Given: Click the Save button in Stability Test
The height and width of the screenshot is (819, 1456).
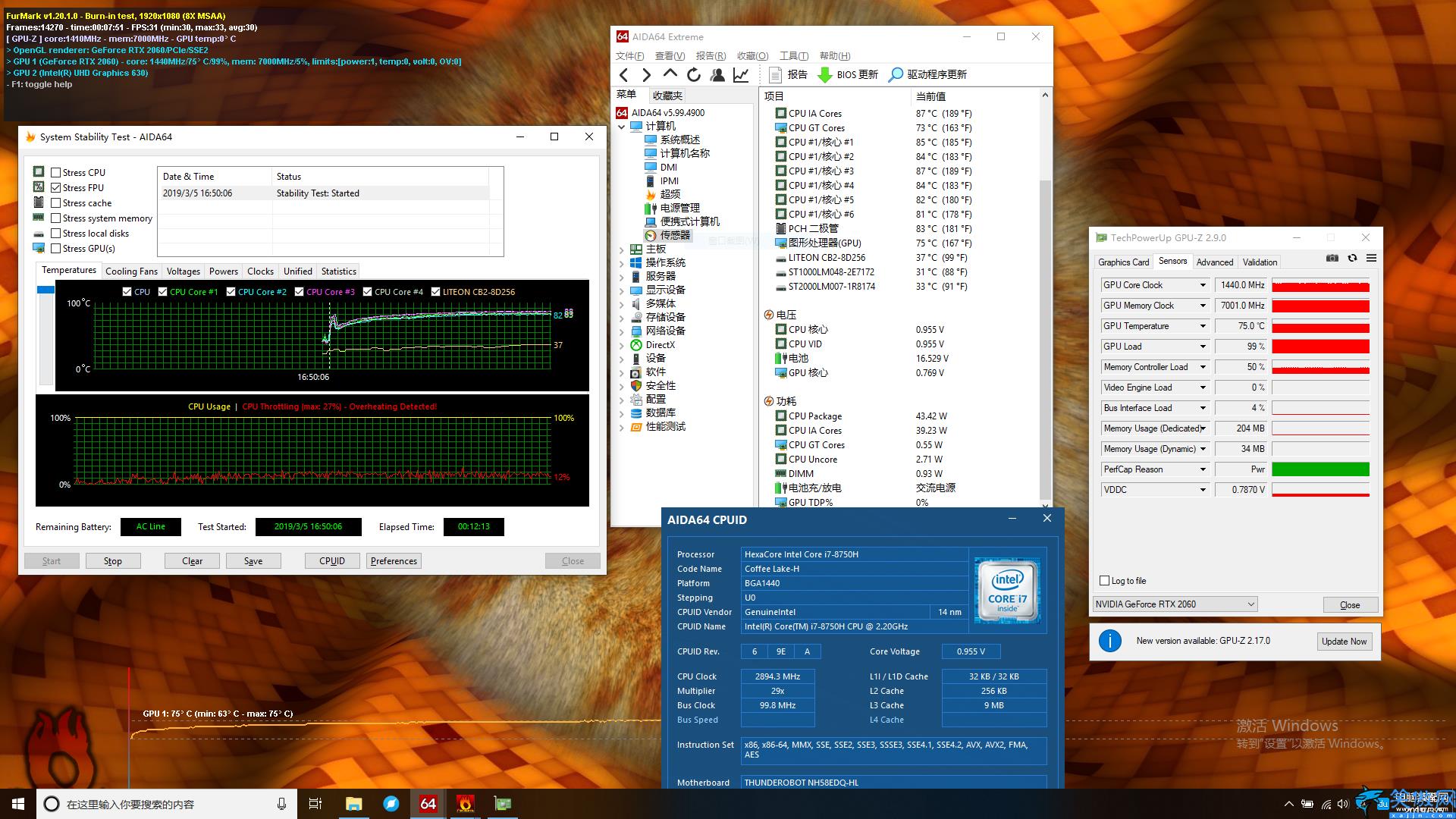Looking at the screenshot, I should pyautogui.click(x=253, y=560).
